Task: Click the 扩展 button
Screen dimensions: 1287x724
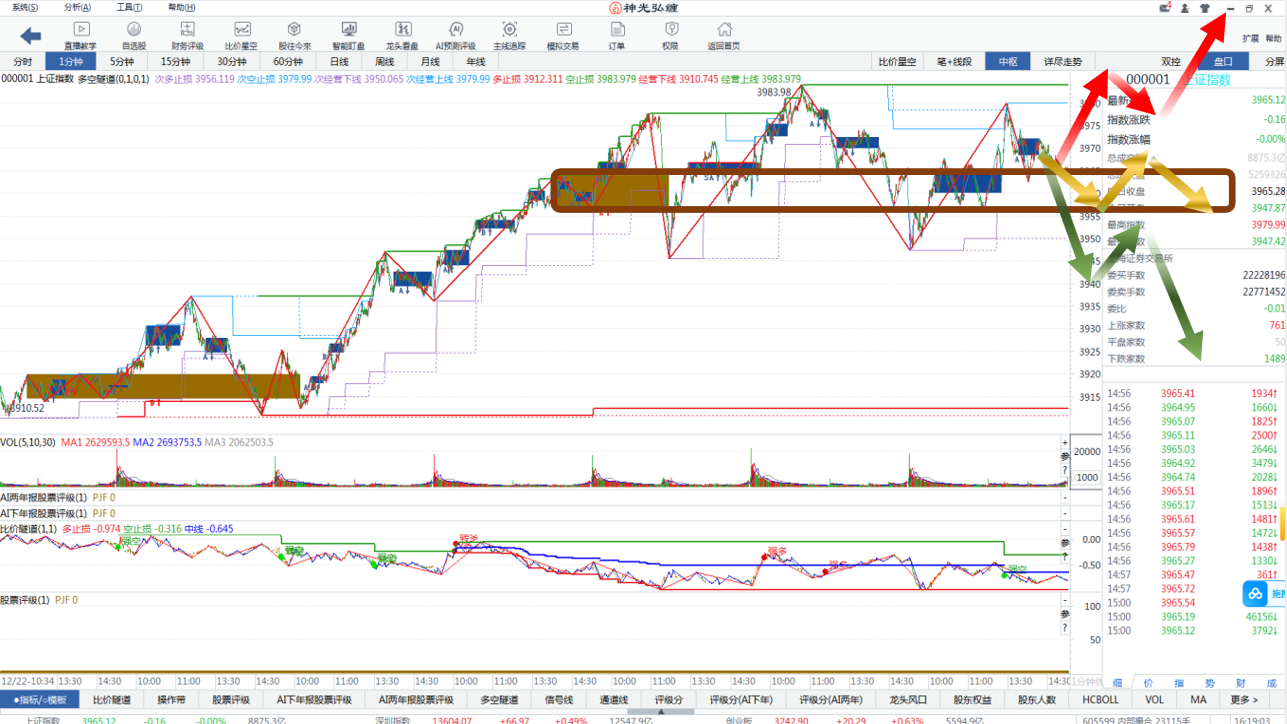Action: [x=1250, y=39]
